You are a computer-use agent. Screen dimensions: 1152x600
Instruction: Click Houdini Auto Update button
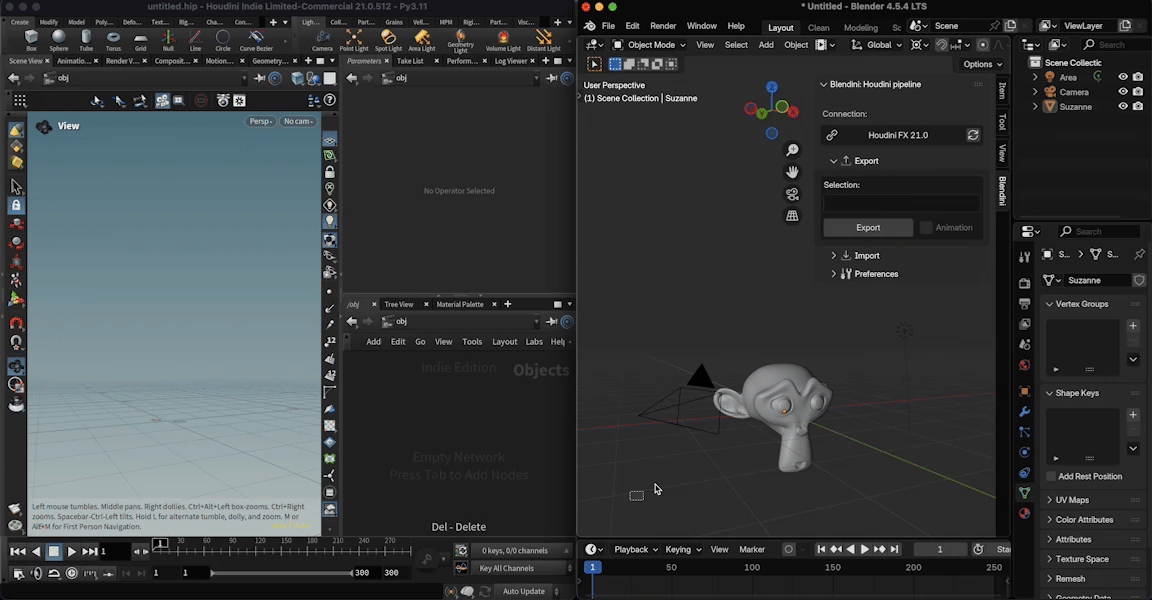[x=523, y=591]
